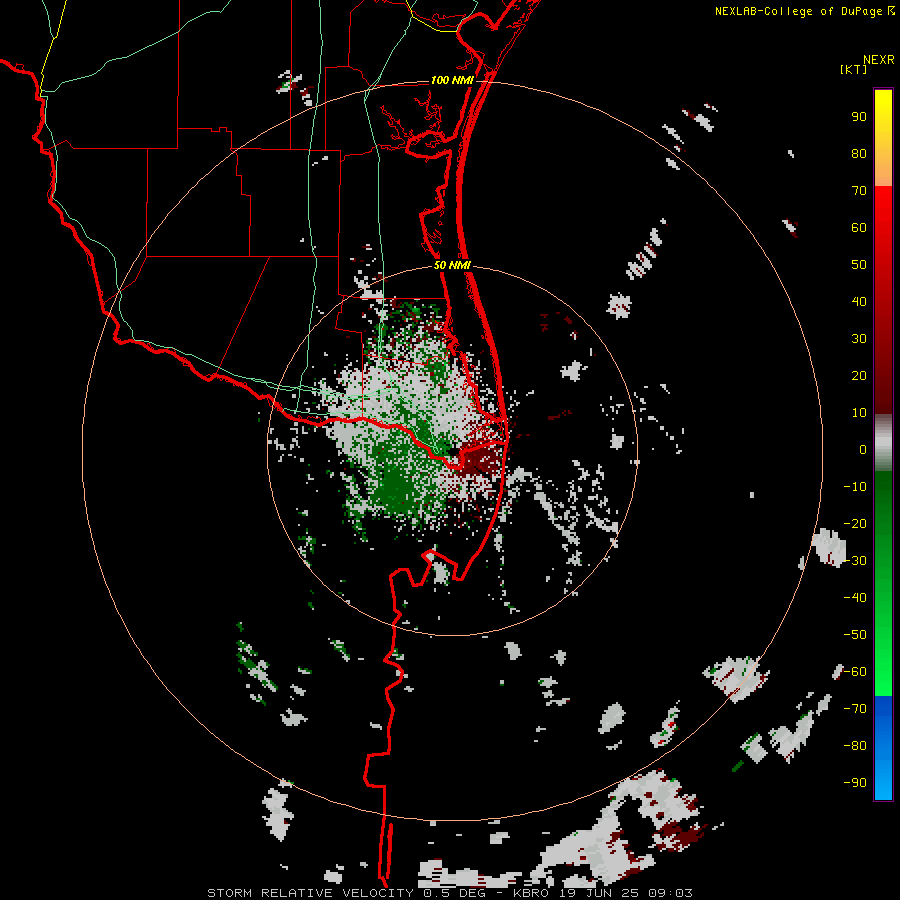This screenshot has height=900, width=900.
Task: Pick the blue bottom segment of color bar
Action: (x=883, y=748)
